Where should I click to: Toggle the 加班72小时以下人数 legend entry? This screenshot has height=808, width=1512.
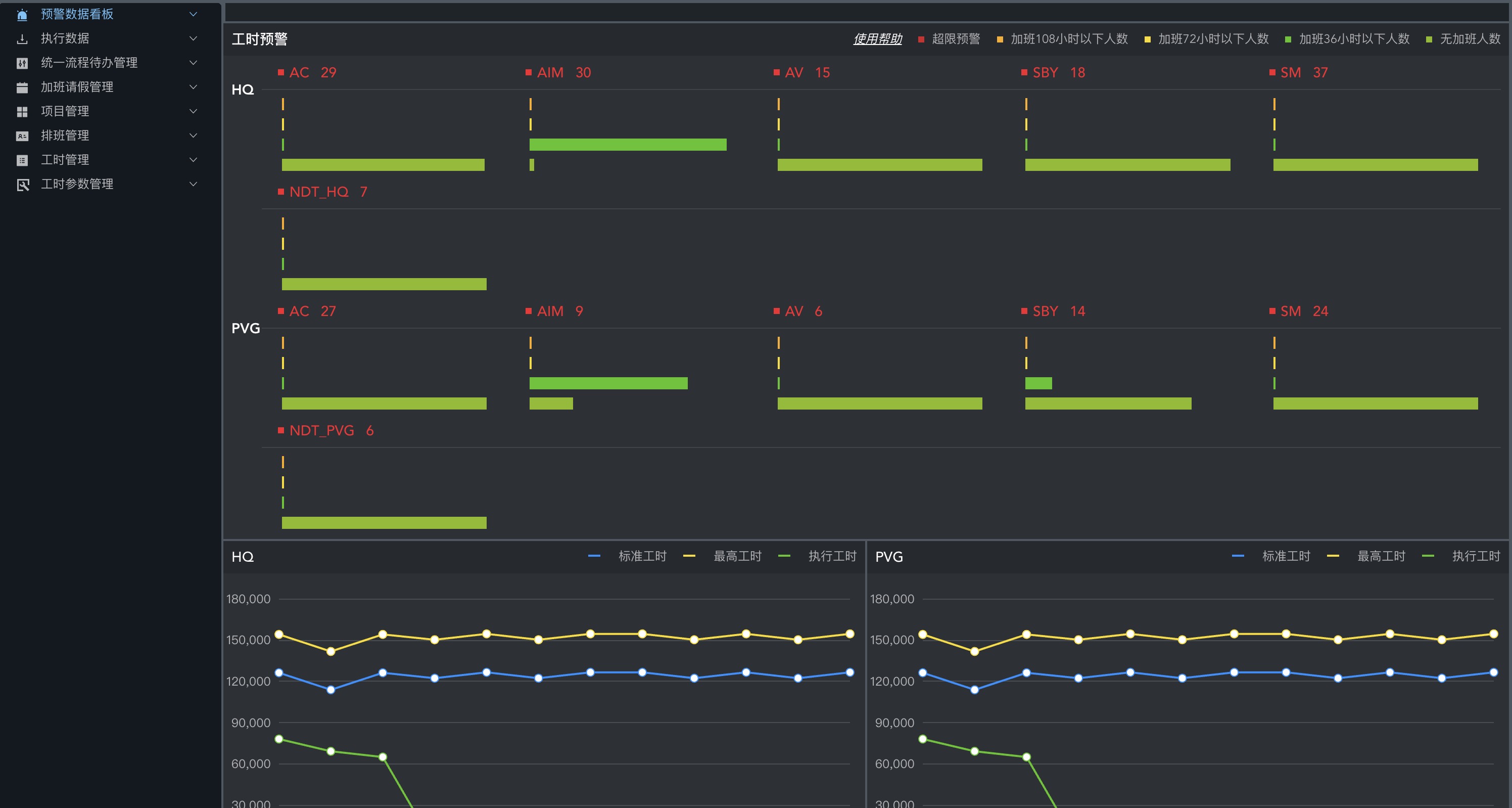1206,39
